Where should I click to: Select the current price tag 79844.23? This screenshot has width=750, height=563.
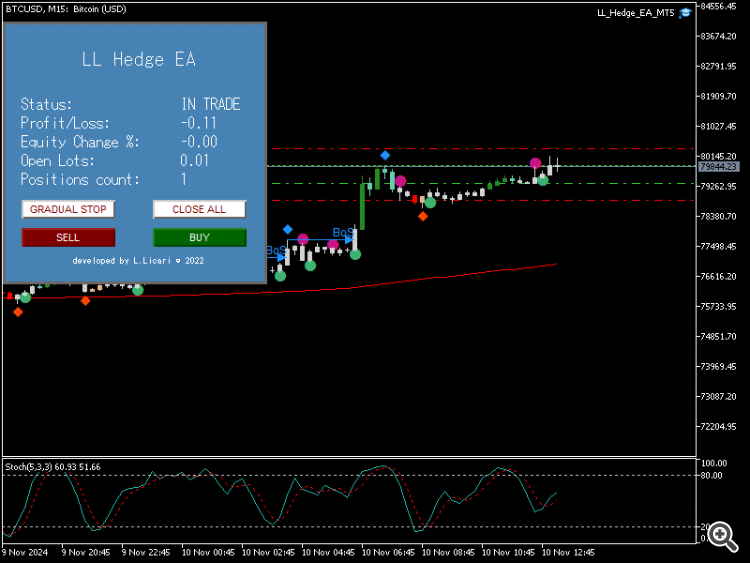718,166
